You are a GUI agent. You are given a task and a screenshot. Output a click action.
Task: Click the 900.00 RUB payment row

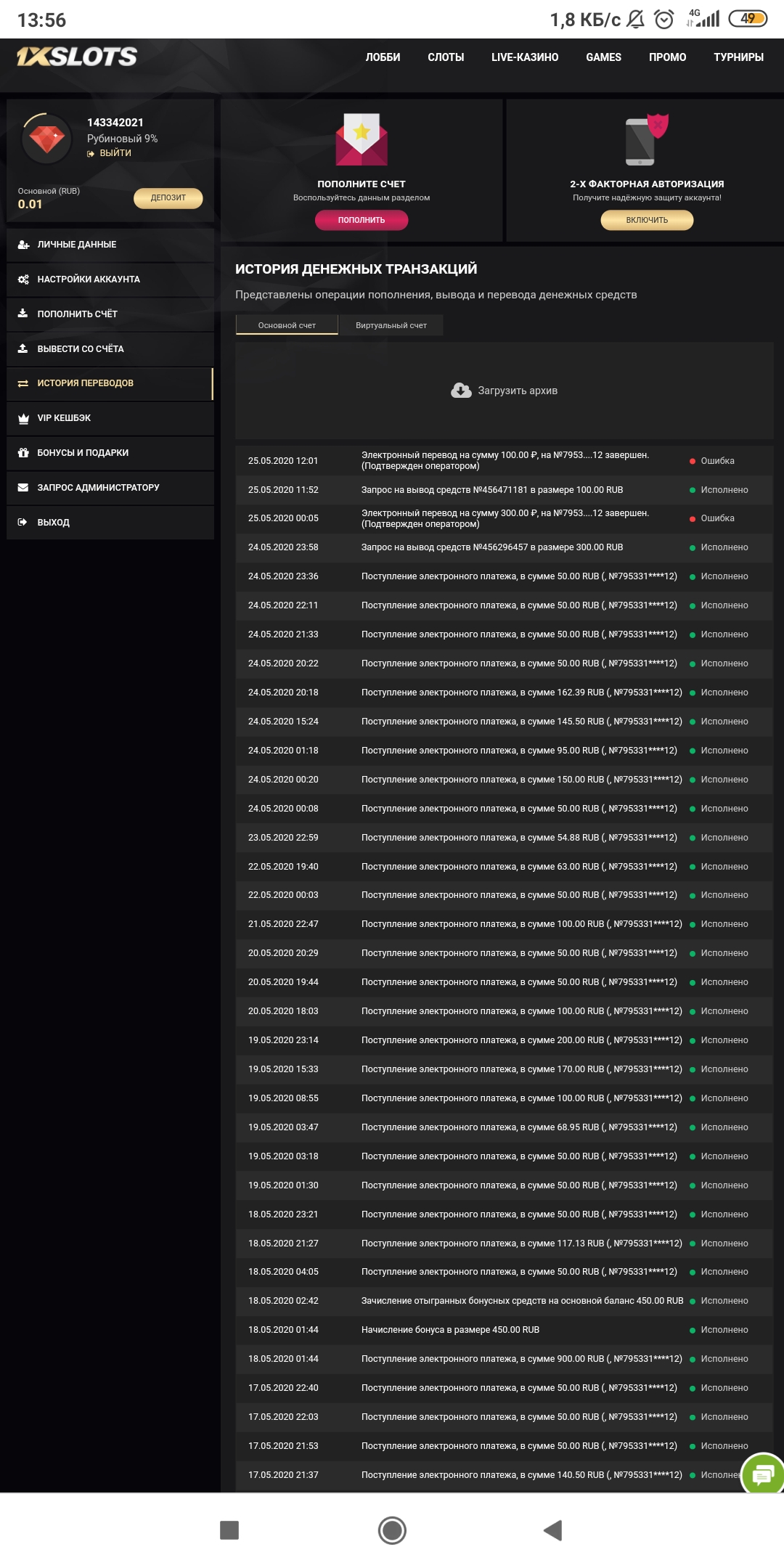505,1359
